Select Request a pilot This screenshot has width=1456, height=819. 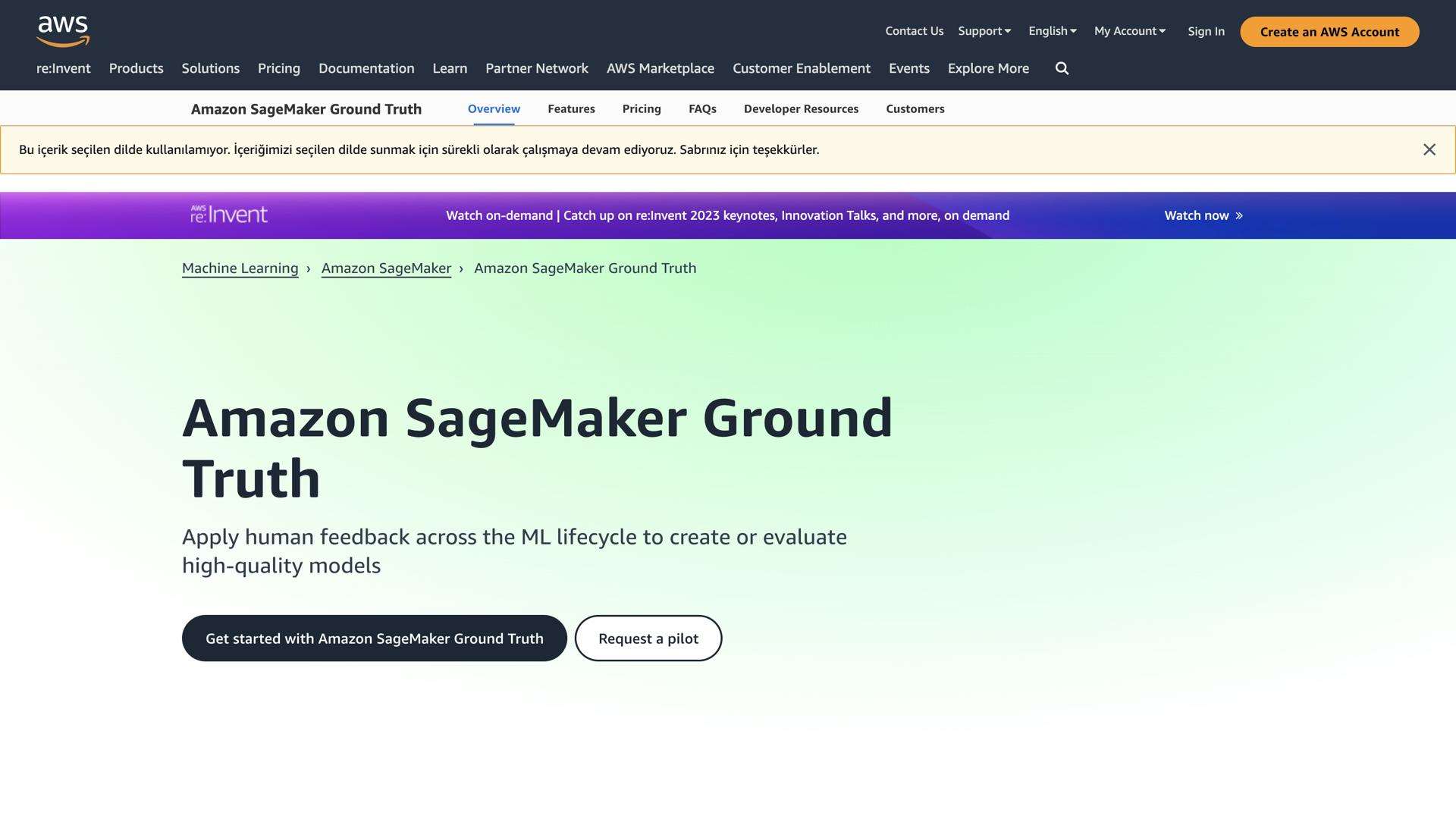pos(648,638)
